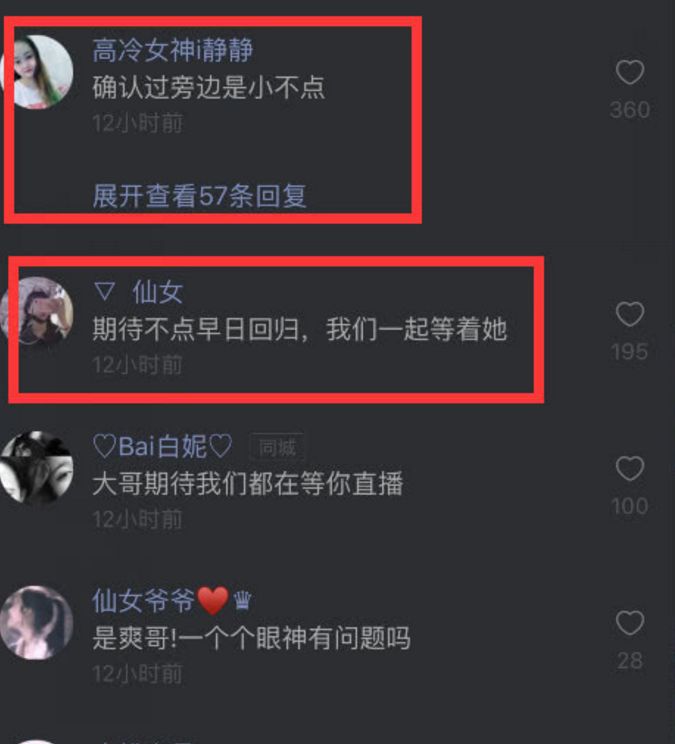Open the username 仙女爷爷
Screen dimensions: 675x744
click(x=172, y=601)
